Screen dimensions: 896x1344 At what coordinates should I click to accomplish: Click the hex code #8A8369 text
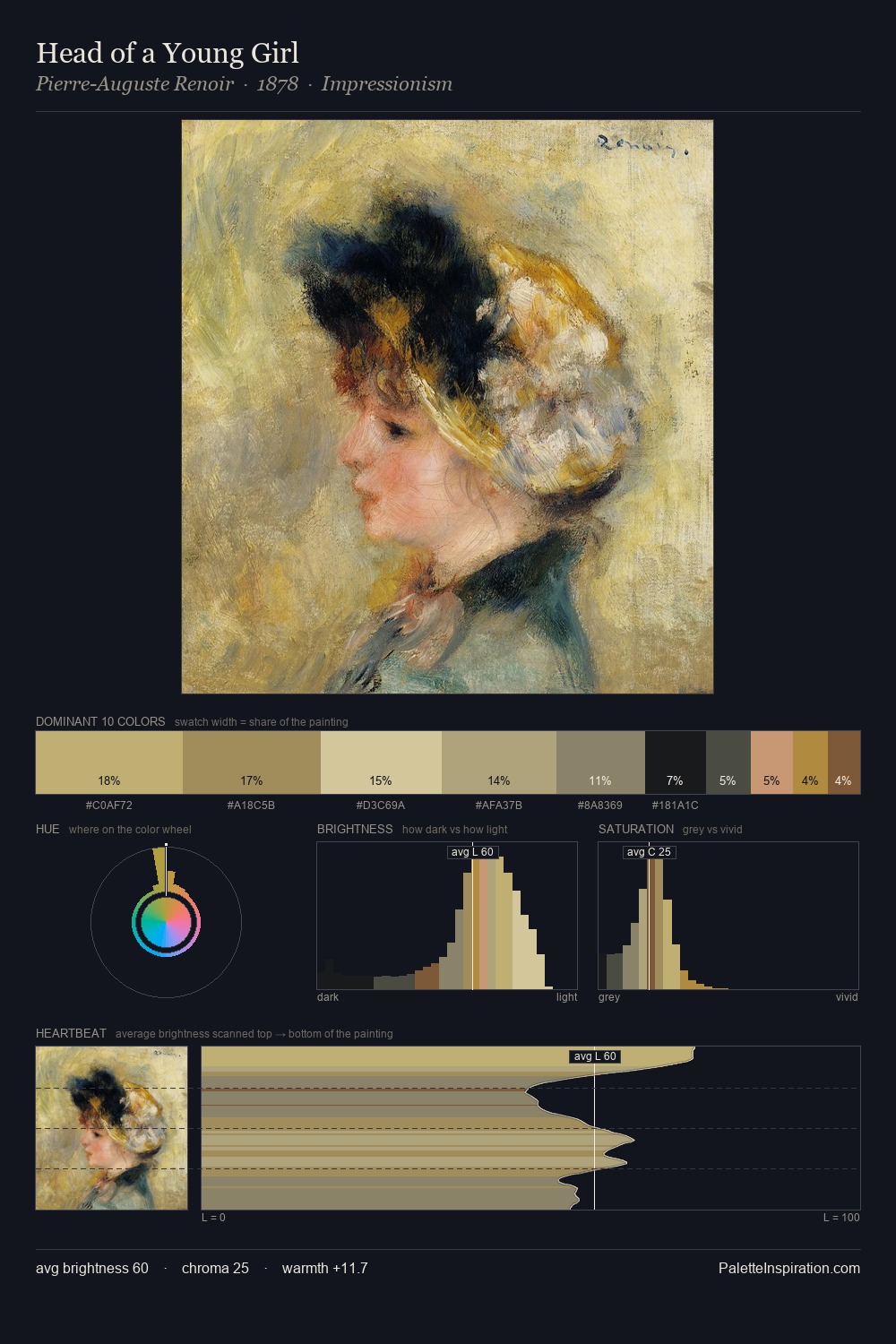click(600, 806)
